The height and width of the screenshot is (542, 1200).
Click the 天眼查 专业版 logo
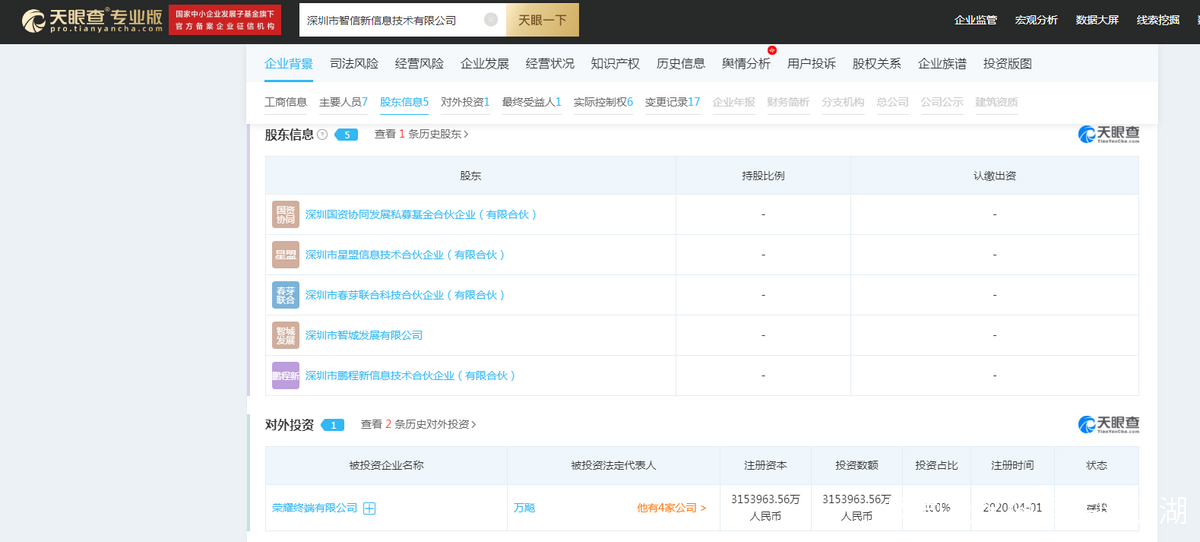coord(92,20)
